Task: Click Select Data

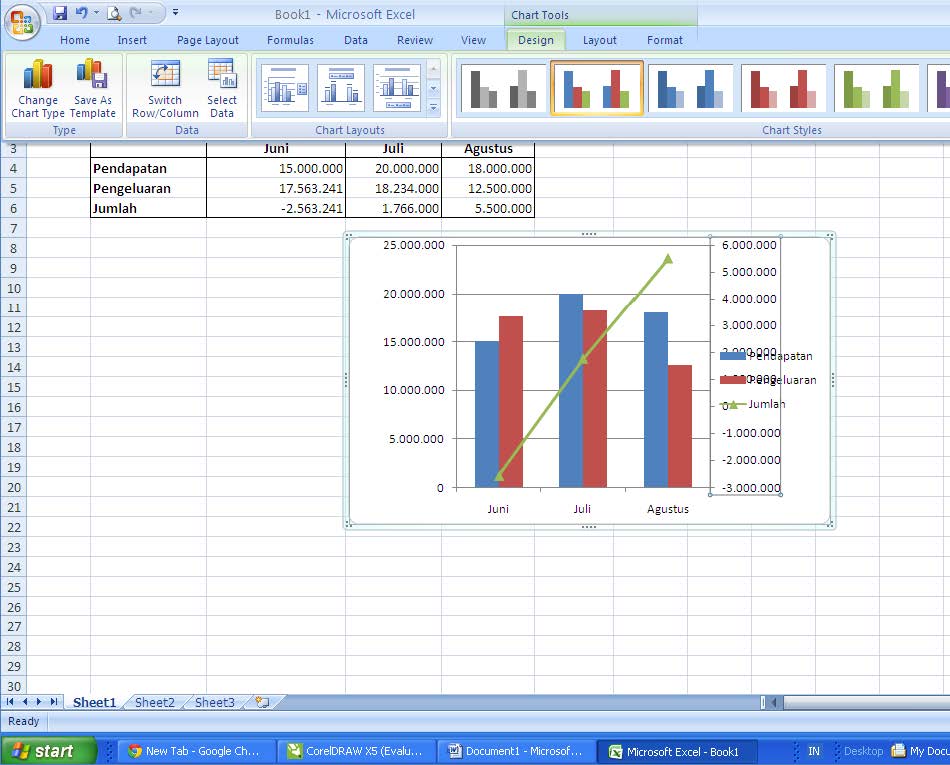Action: click(222, 88)
